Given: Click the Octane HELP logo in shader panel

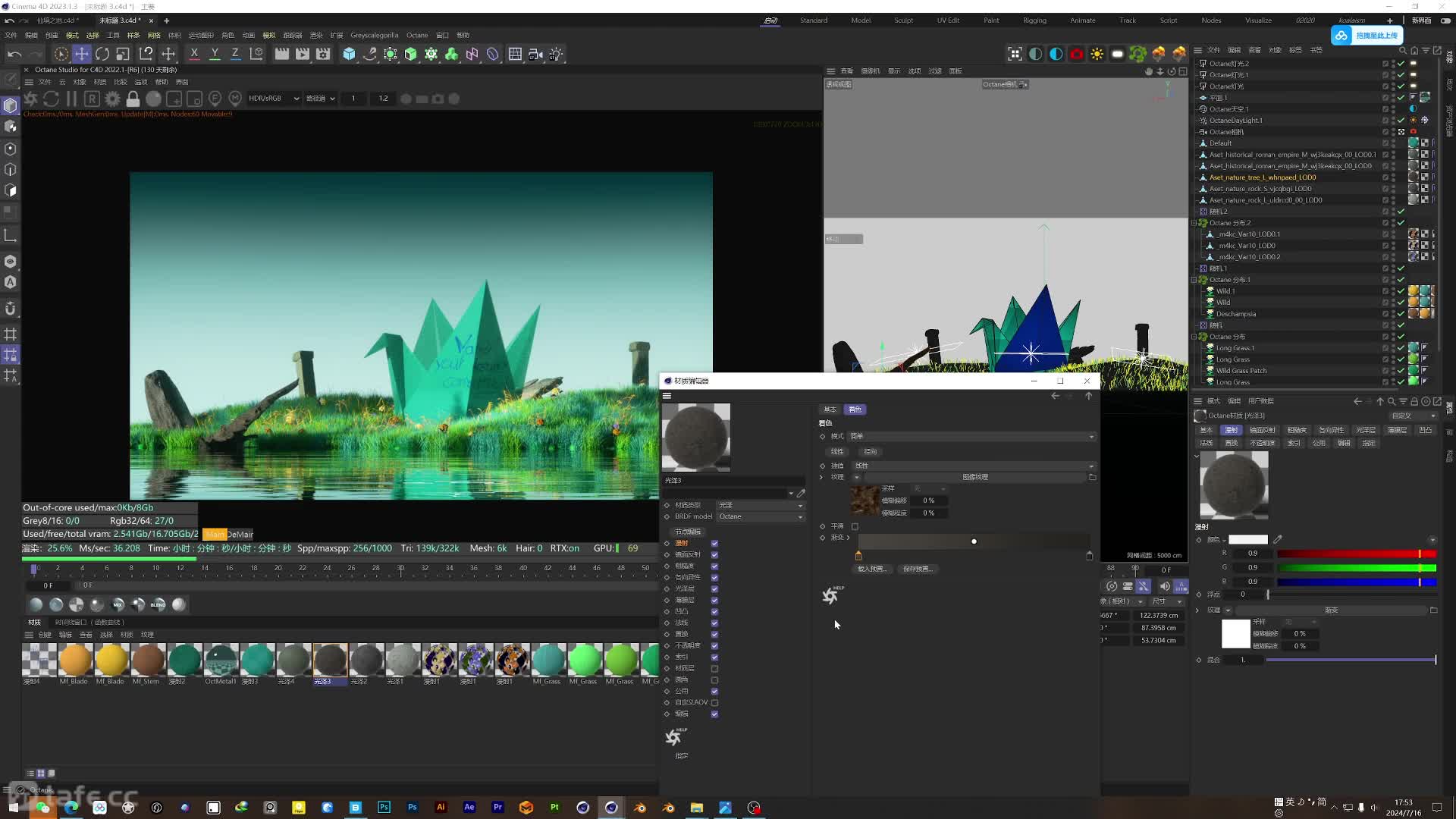Looking at the screenshot, I should 832,595.
